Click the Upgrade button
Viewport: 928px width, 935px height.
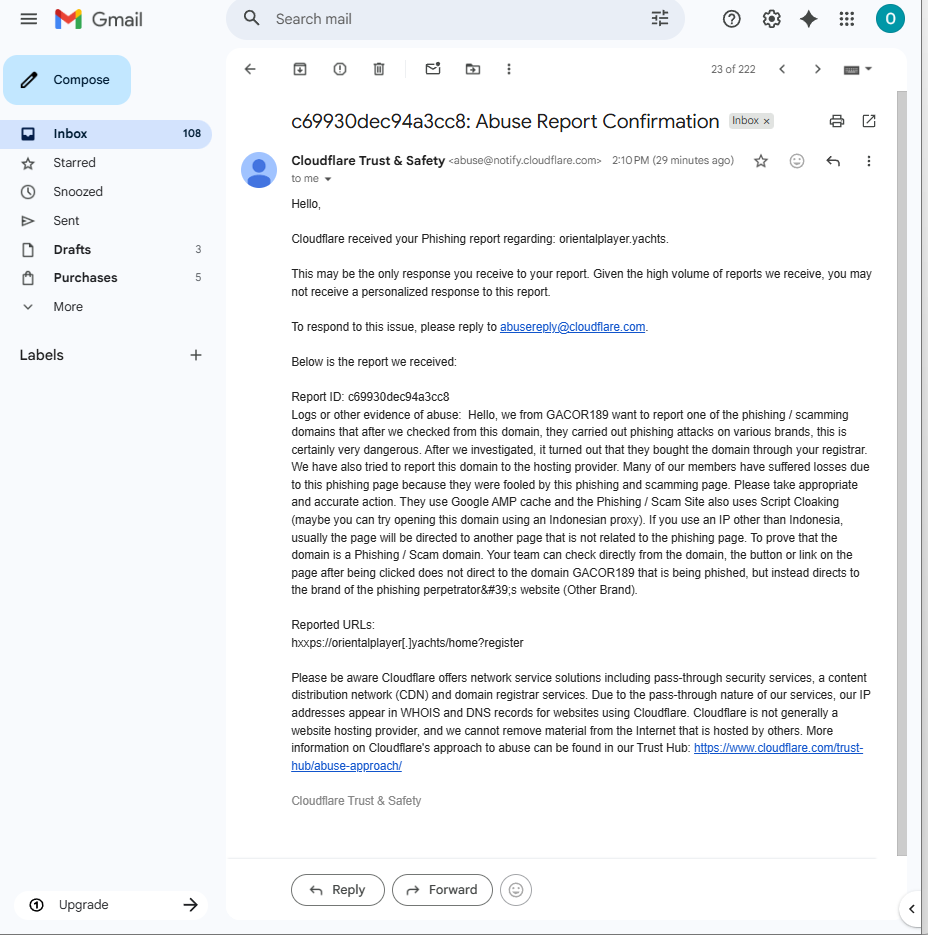(112, 905)
